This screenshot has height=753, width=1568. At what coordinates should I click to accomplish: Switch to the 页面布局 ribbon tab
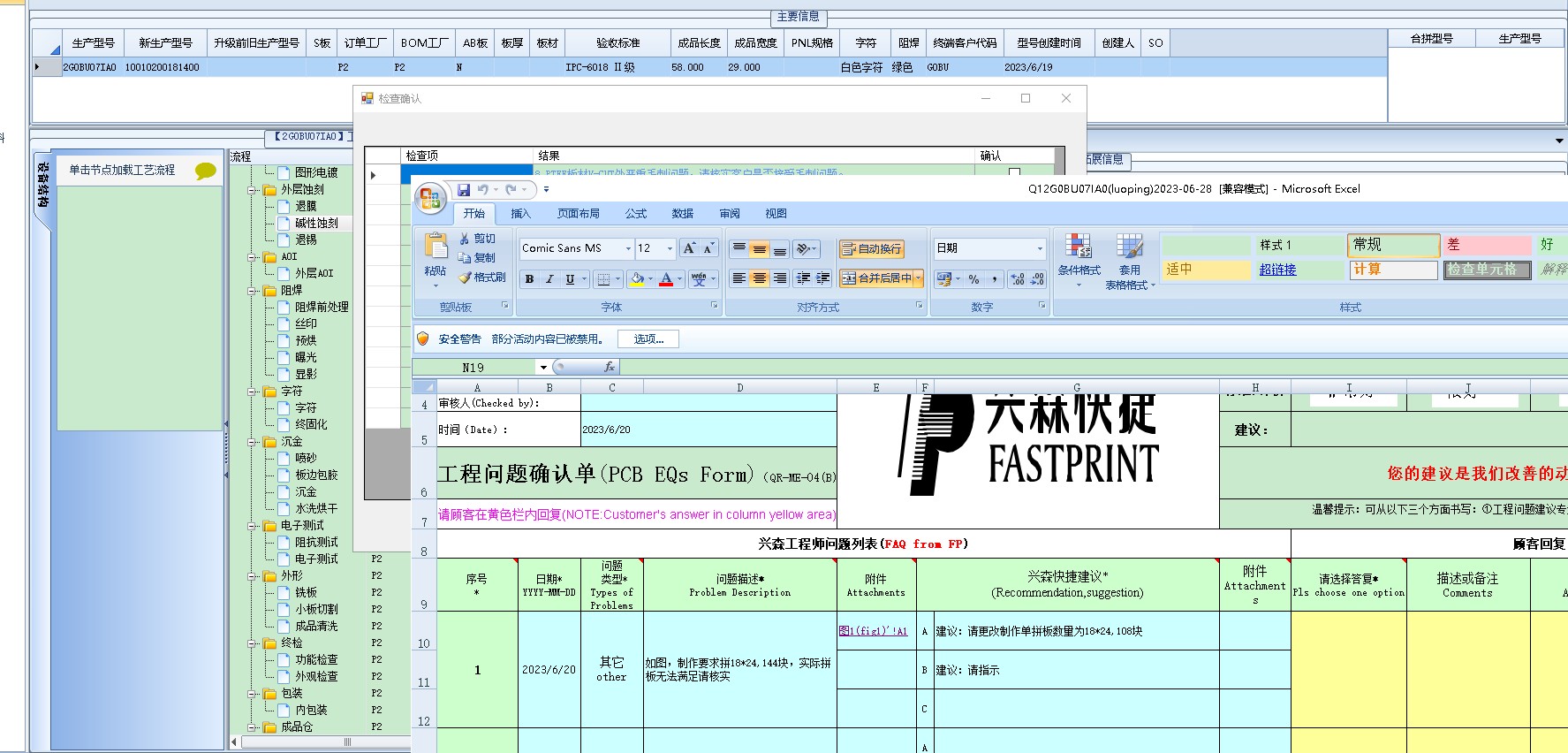pyautogui.click(x=579, y=214)
